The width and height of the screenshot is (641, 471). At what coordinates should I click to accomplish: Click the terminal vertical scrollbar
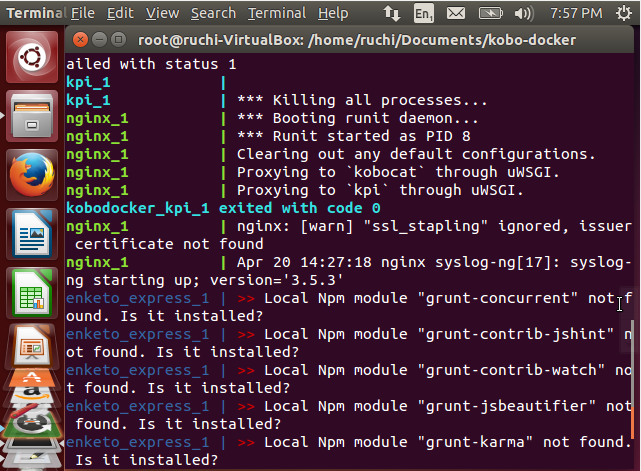[632, 380]
